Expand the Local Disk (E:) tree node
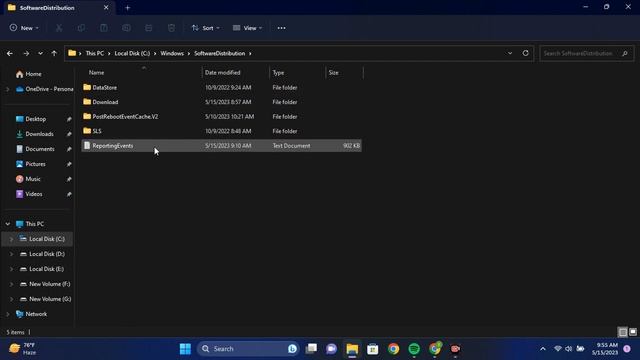The image size is (640, 360). [x=11, y=269]
